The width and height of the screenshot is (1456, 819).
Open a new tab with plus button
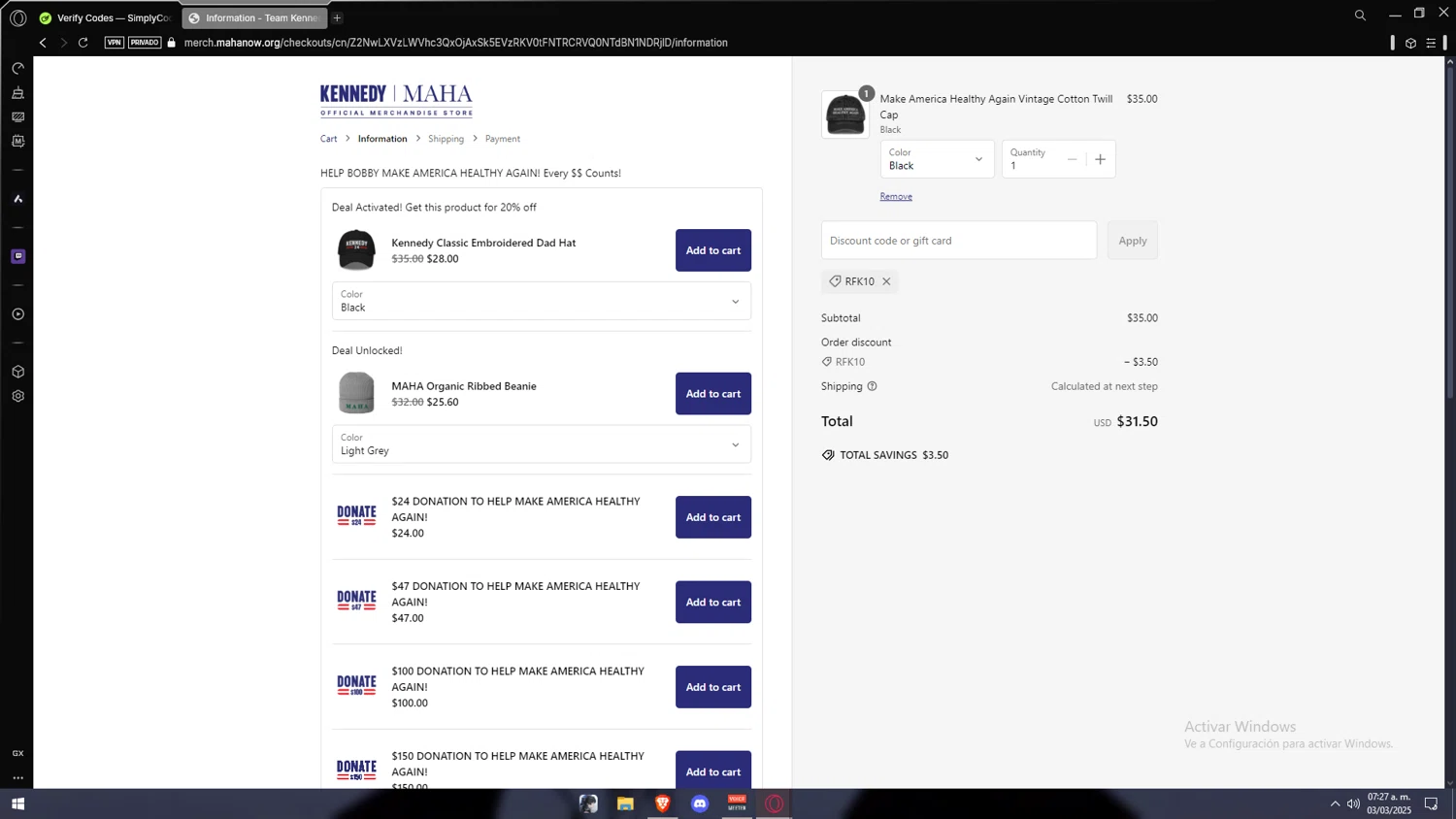click(337, 17)
